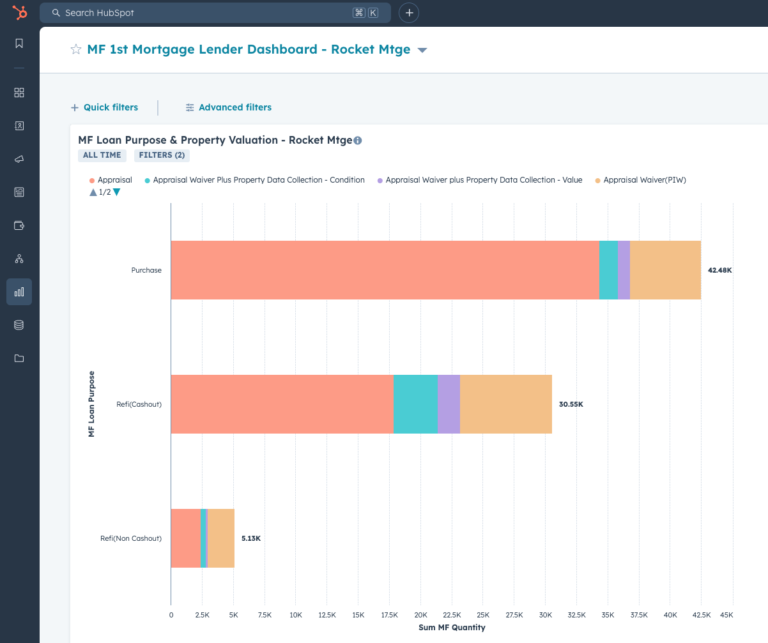
Task: Click the 5.13K total label
Action: 251,538
